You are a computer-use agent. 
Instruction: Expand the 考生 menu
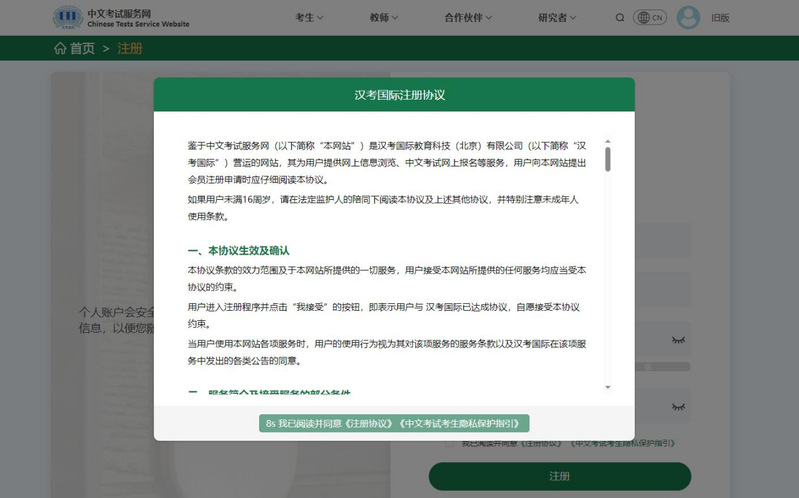[309, 17]
